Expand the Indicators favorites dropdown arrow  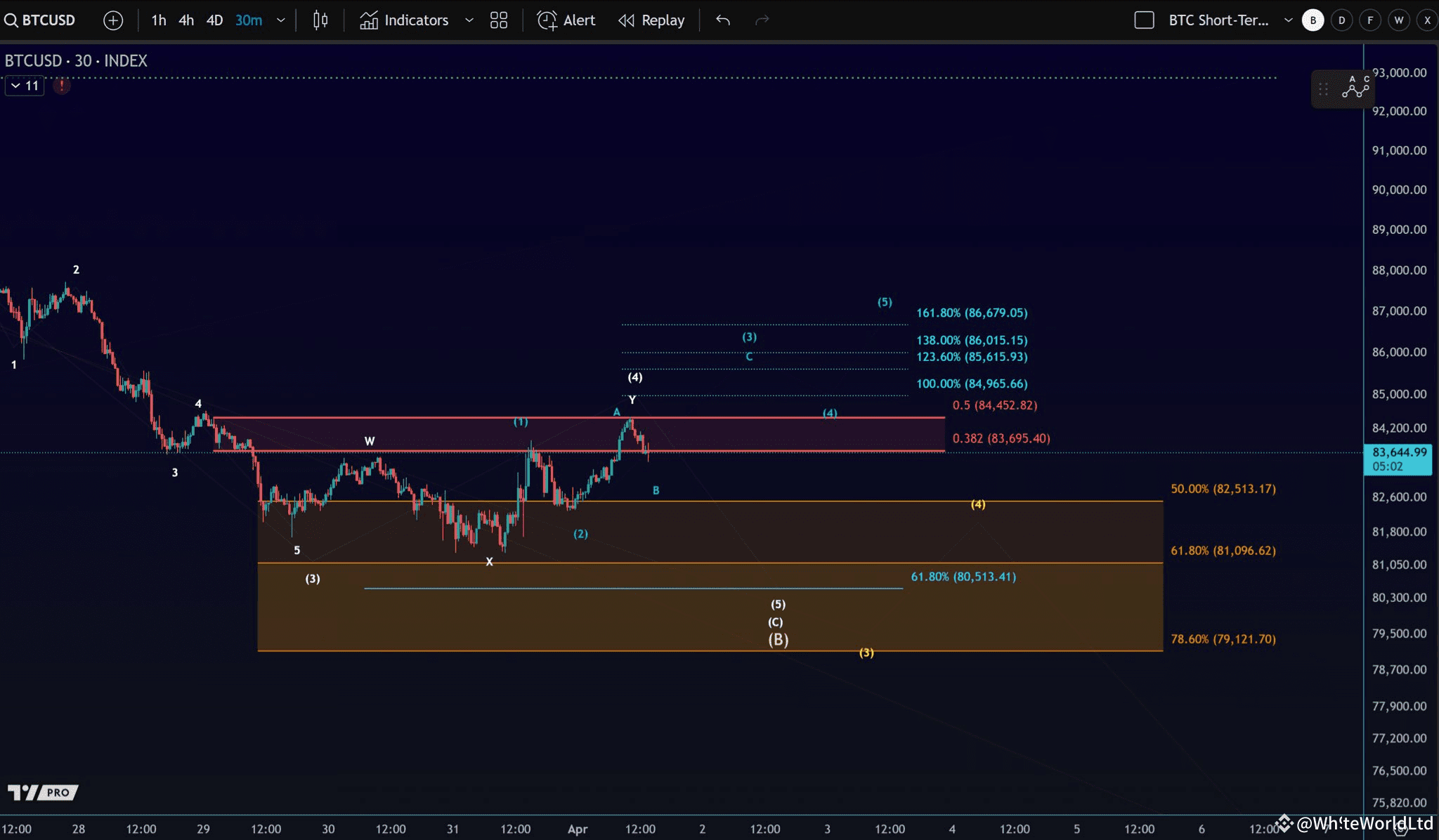[469, 20]
